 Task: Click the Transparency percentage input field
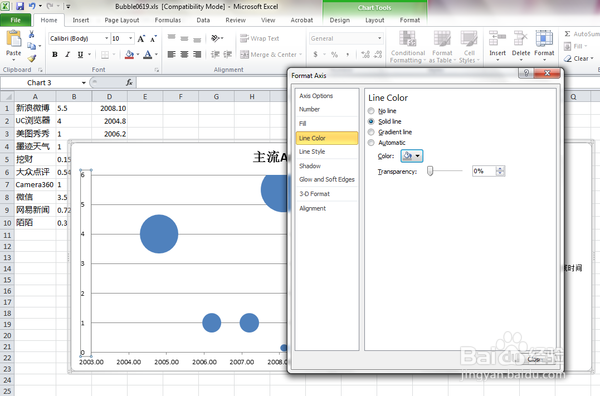pyautogui.click(x=484, y=171)
